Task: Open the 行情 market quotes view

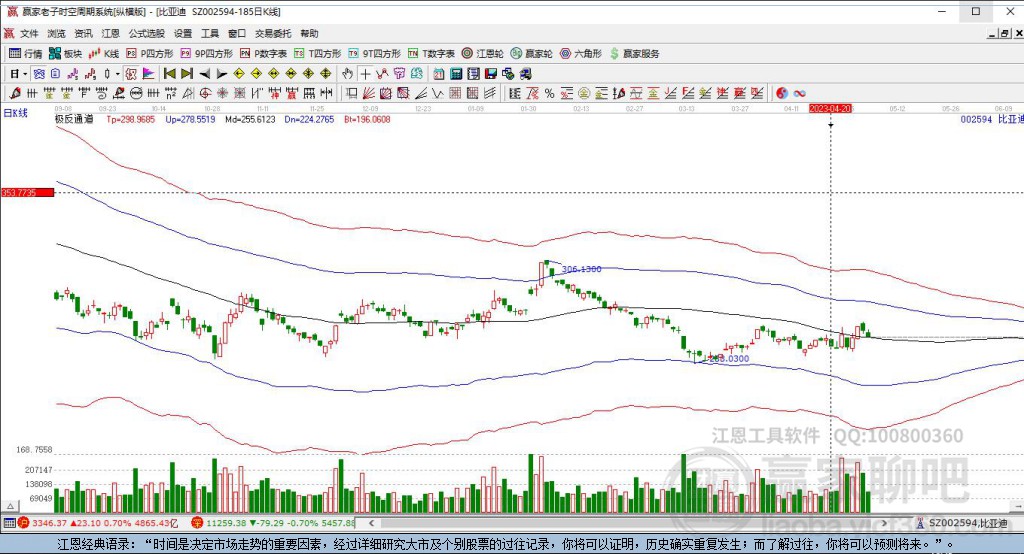Action: 25,53
